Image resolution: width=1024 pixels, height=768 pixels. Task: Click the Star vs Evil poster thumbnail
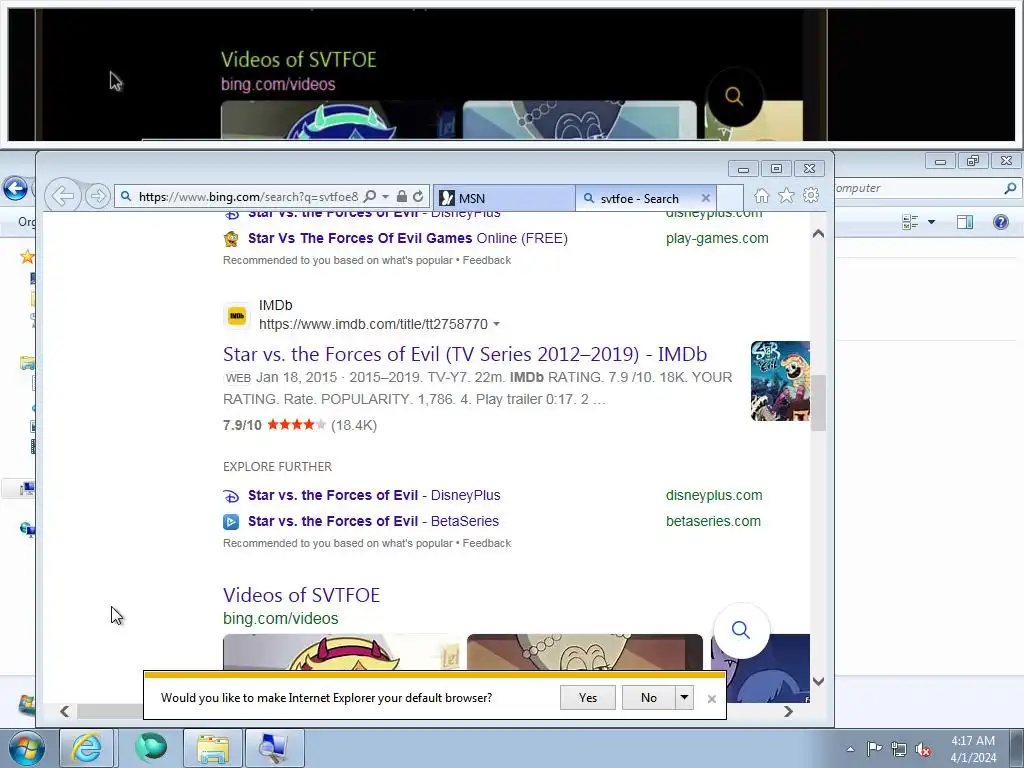click(780, 381)
